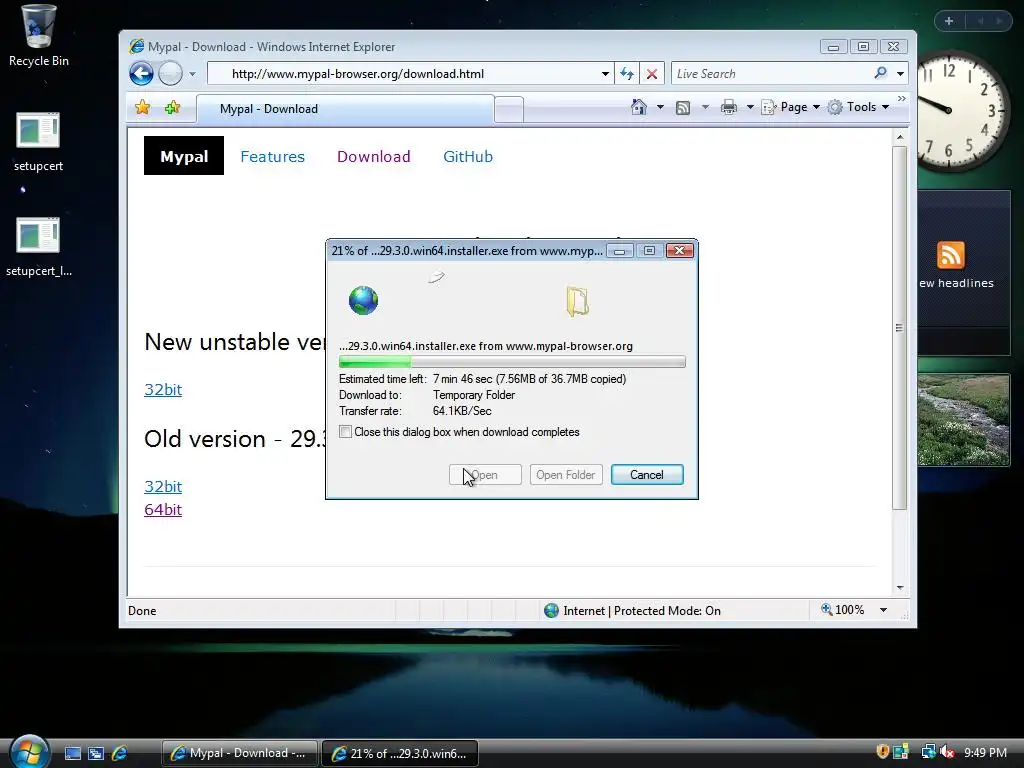
Task: Expand the zoom level dropdown arrow
Action: pos(884,610)
